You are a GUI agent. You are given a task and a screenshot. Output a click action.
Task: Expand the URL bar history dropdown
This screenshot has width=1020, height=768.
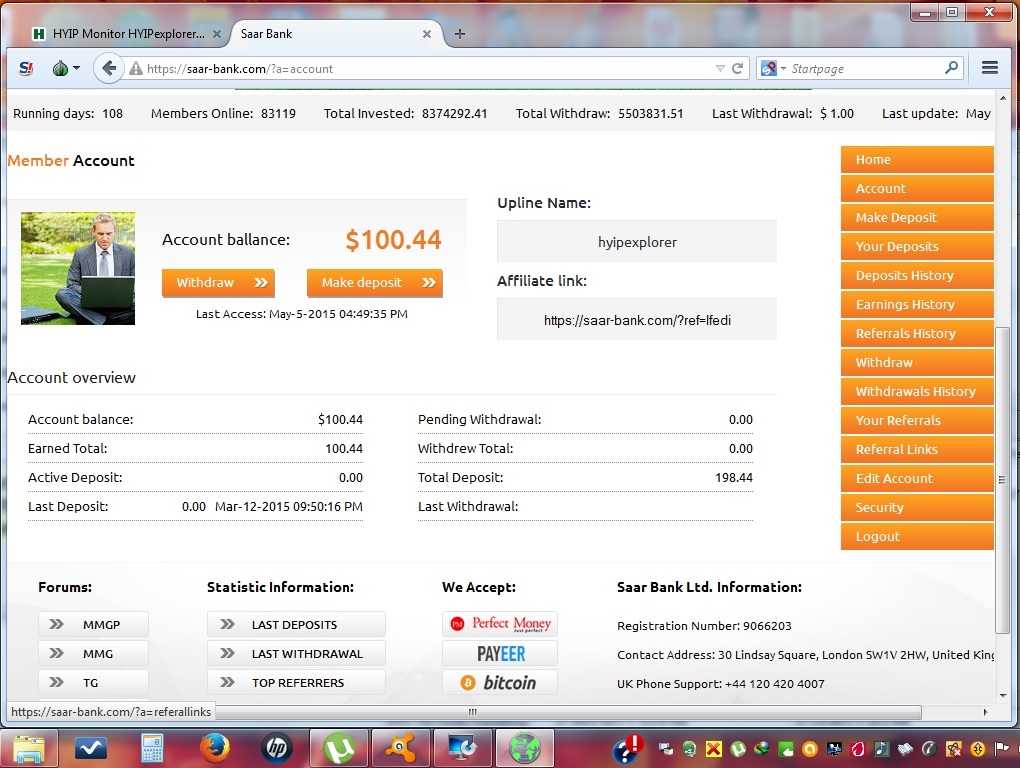pyautogui.click(x=720, y=69)
